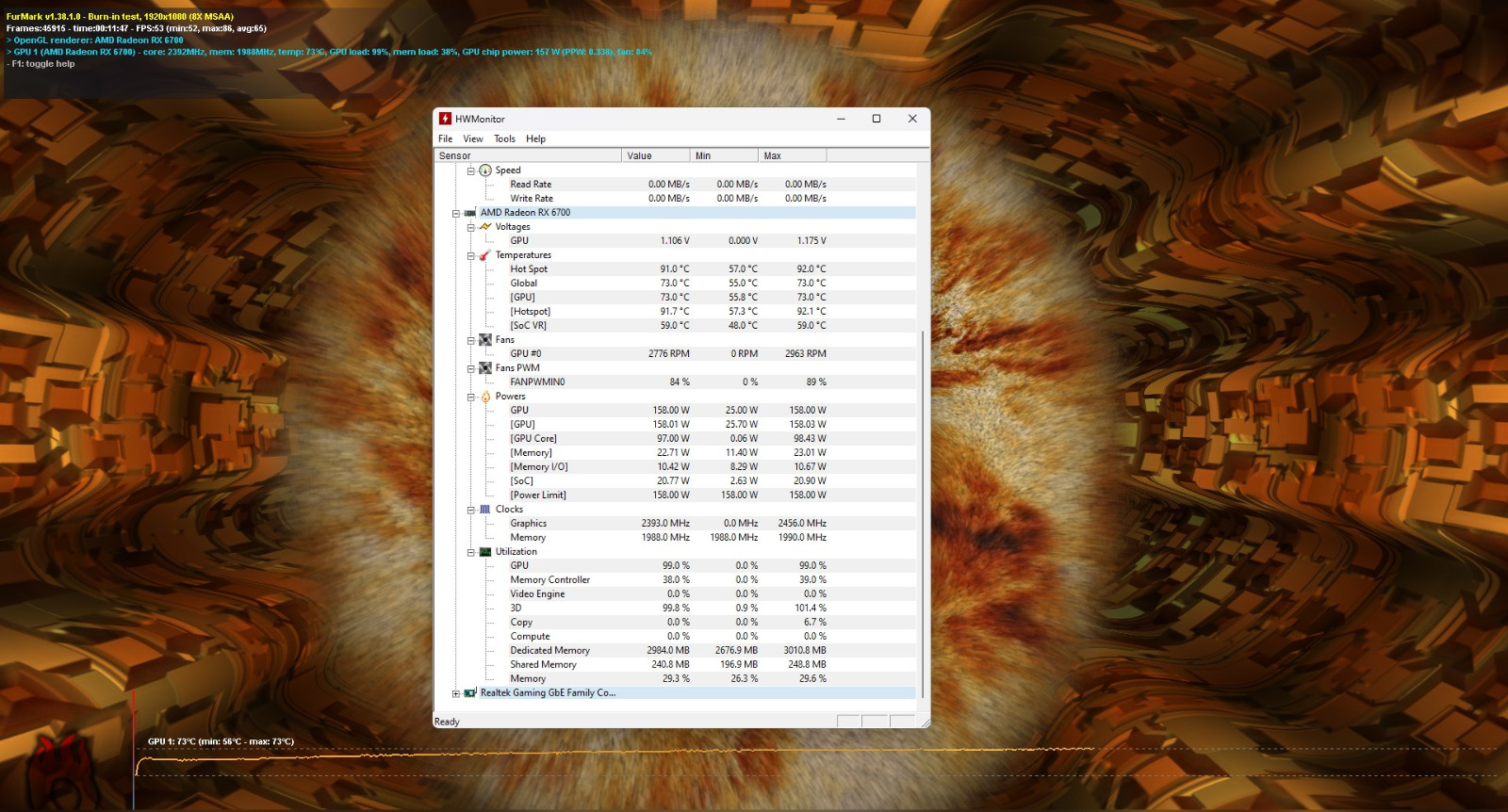Click the Realtek Gaming GbE network icon
This screenshot has height=812, width=1508.
pos(470,693)
